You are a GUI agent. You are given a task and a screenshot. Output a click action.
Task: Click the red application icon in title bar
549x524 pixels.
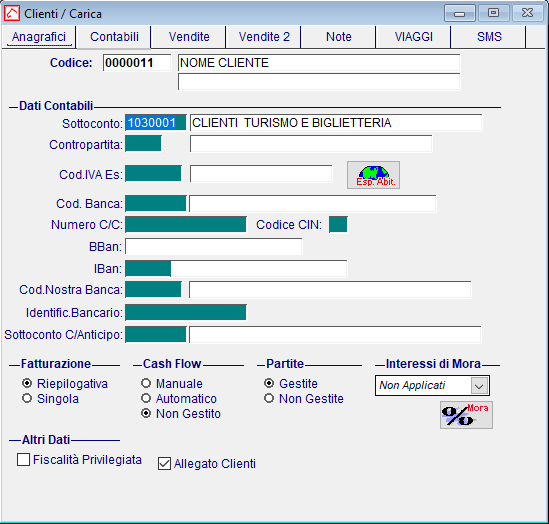(12, 14)
